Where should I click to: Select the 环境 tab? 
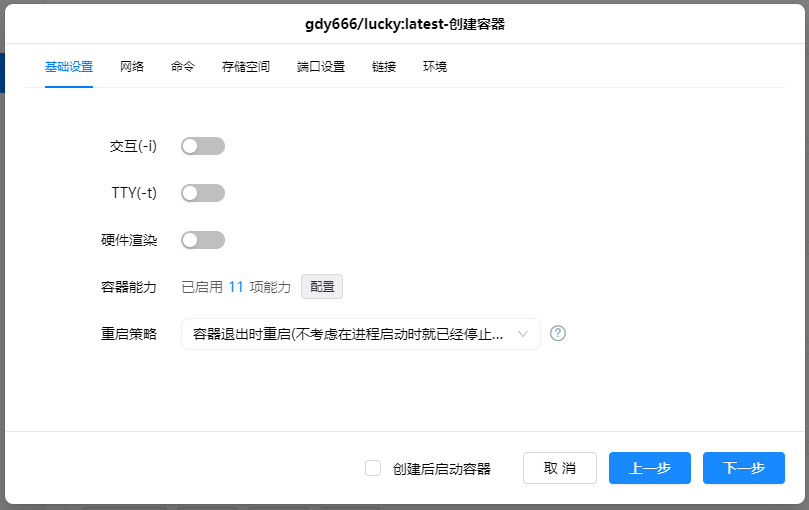435,67
